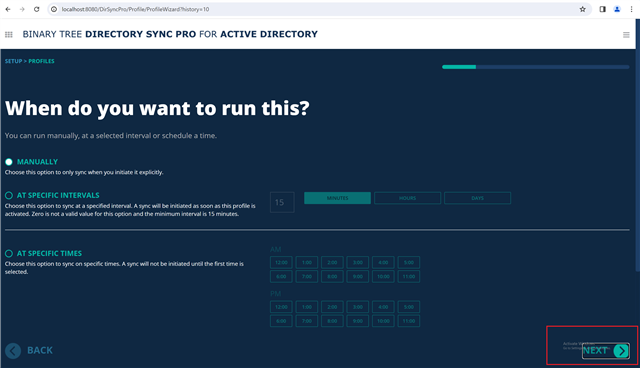Toggle the AM 9:00 time slot
The width and height of the screenshot is (640, 368).
[358, 276]
